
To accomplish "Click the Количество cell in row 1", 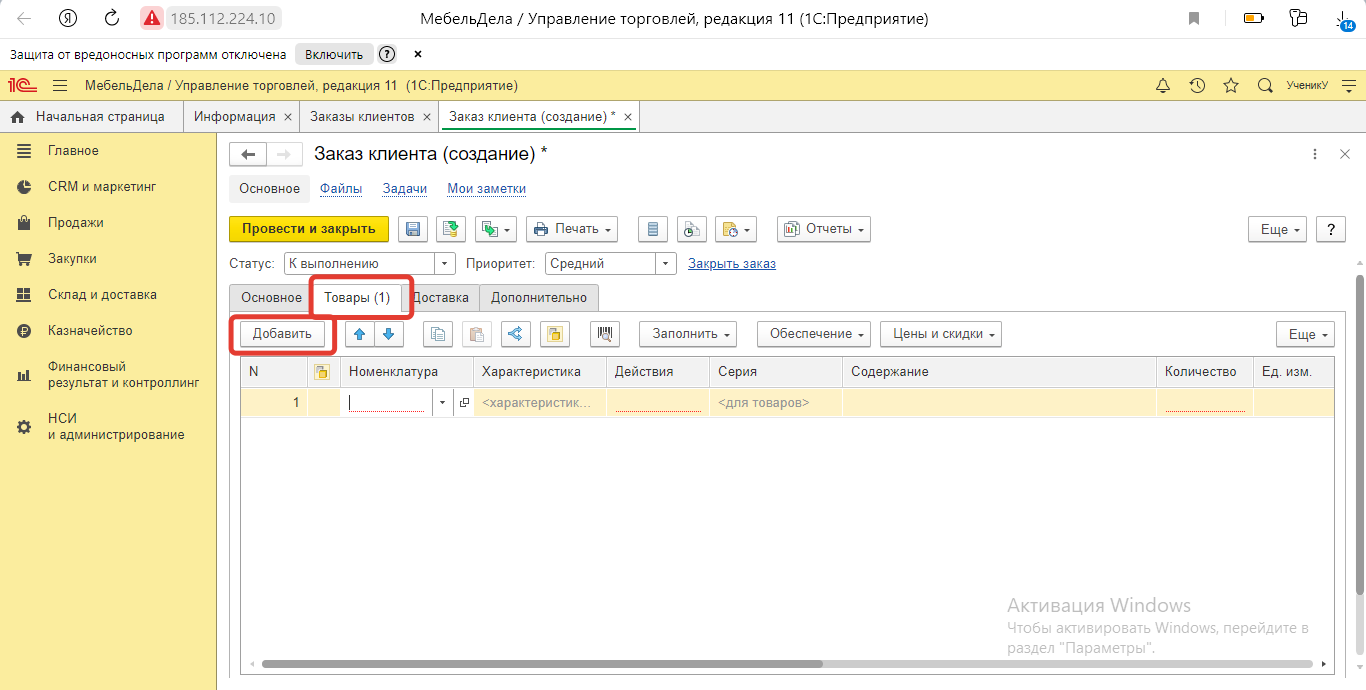I will pos(1204,403).
